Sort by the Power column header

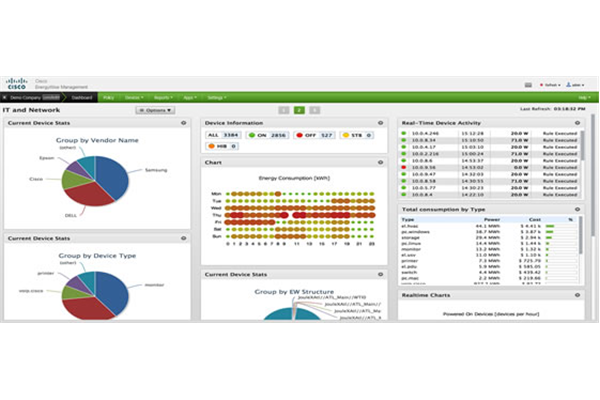[x=492, y=219]
